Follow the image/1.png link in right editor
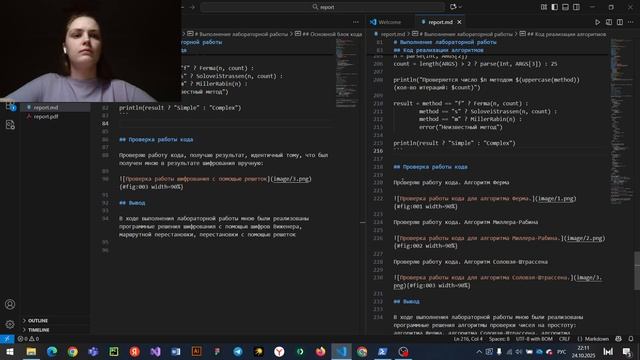Screen dimensions: 640x360 pyautogui.click(x=556, y=198)
